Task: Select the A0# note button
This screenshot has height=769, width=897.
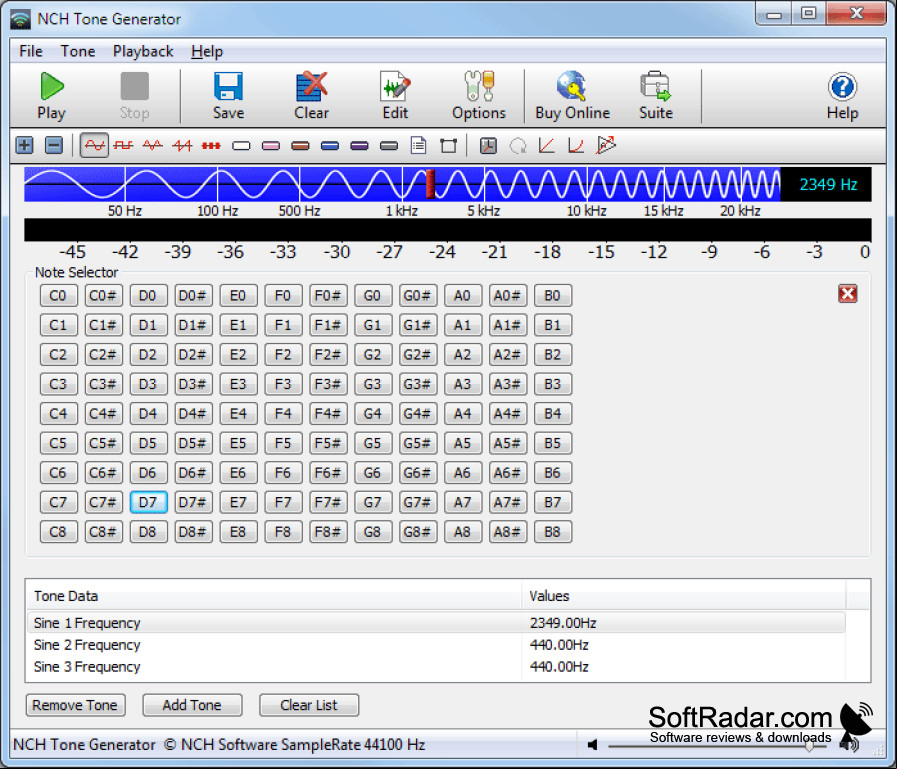Action: click(507, 296)
